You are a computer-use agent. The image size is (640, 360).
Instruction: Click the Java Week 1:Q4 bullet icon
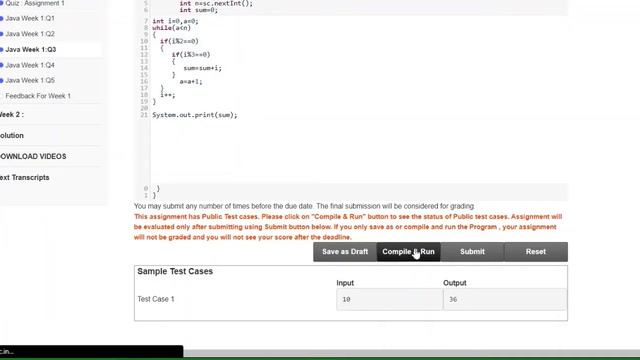2,65
